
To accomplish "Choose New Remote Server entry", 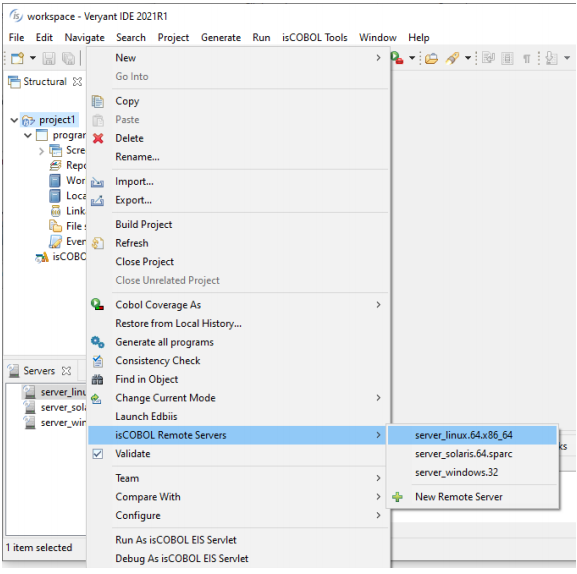I will (472, 497).
